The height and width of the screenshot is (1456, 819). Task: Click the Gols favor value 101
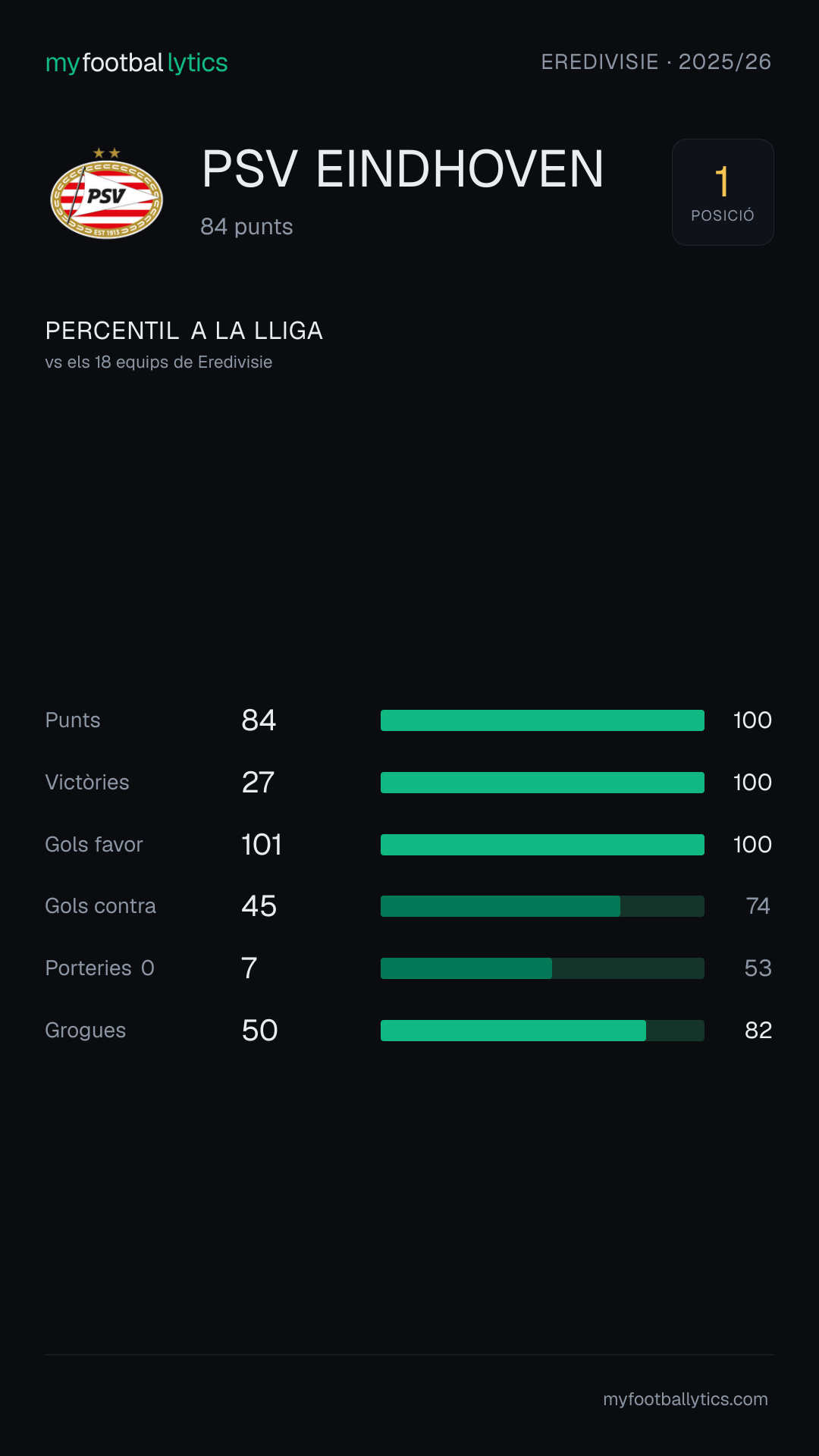[x=262, y=845]
